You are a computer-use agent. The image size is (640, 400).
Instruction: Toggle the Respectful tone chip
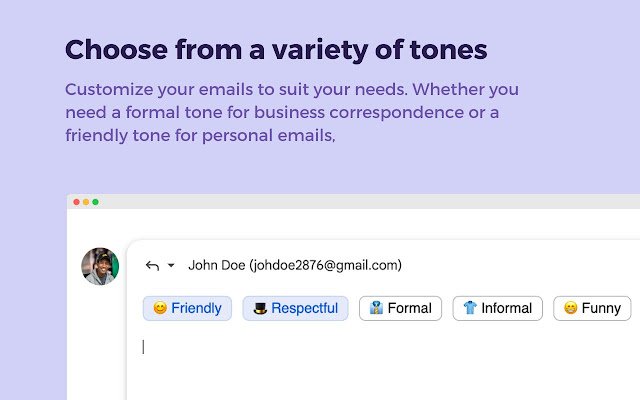tap(295, 308)
